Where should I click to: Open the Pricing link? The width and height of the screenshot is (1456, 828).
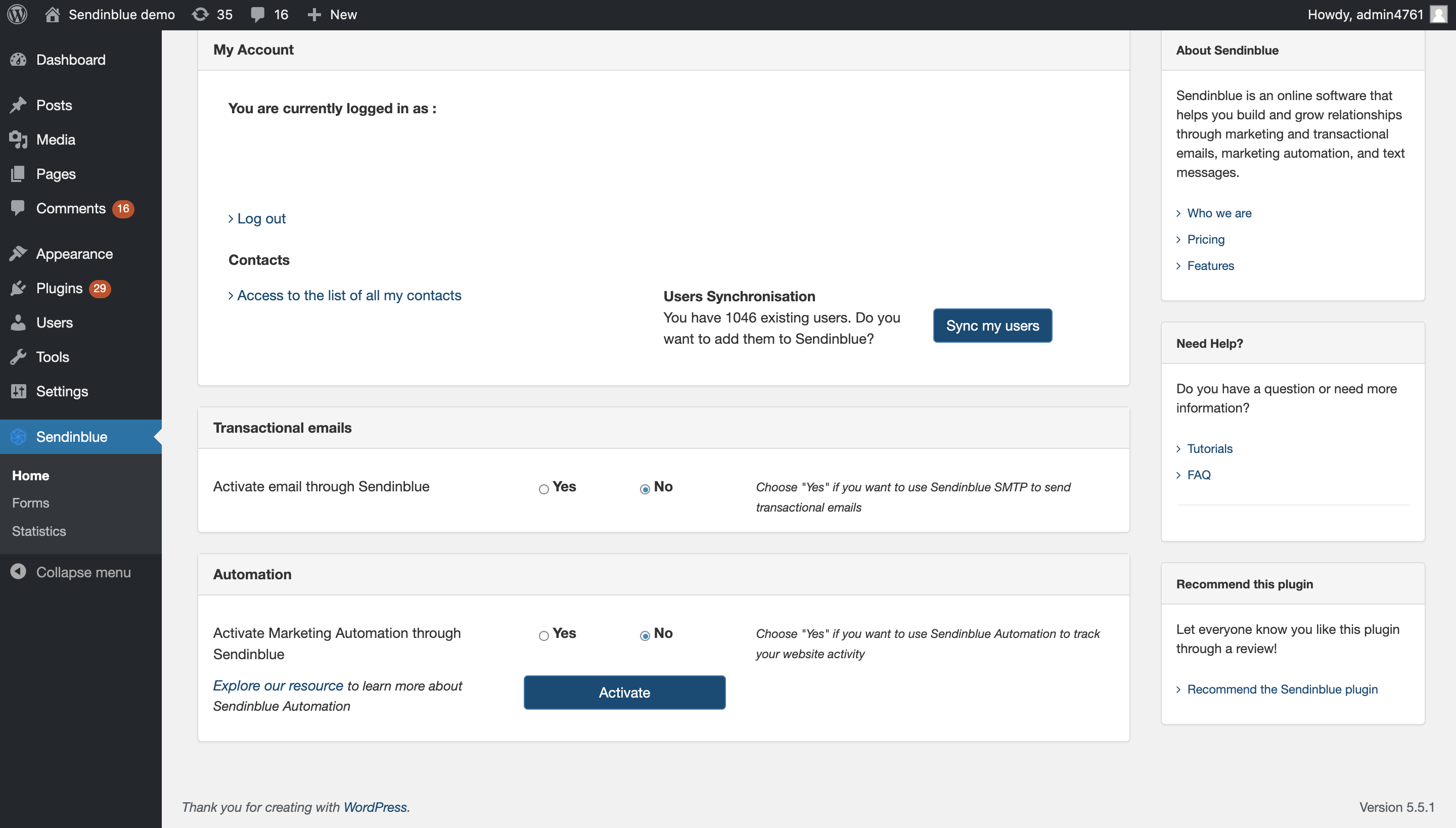[x=1205, y=240]
